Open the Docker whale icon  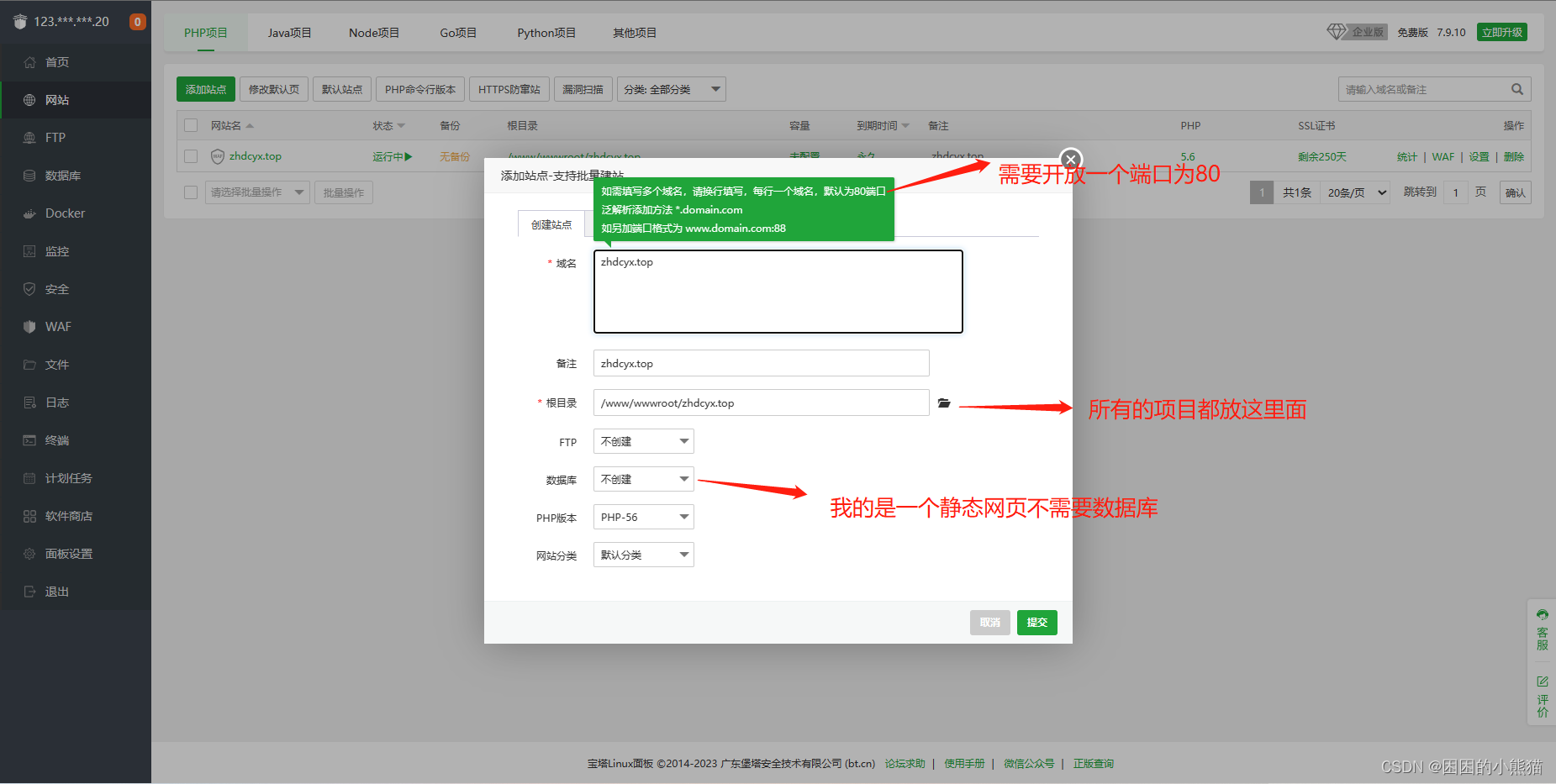tap(29, 213)
